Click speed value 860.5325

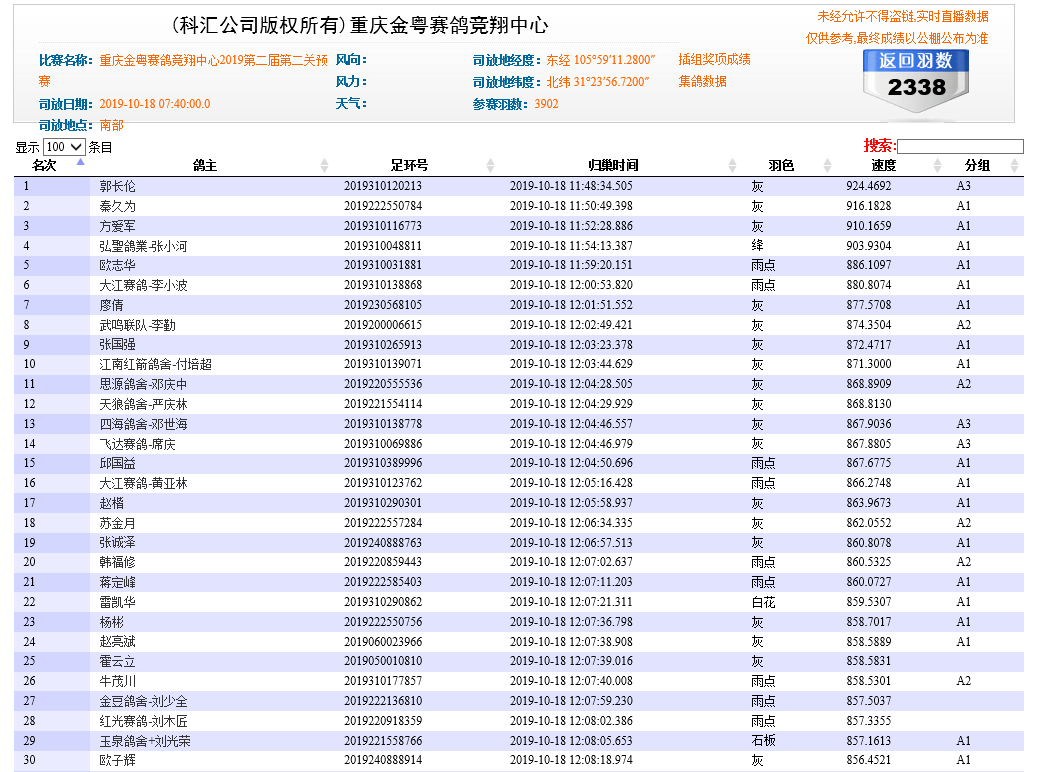869,562
